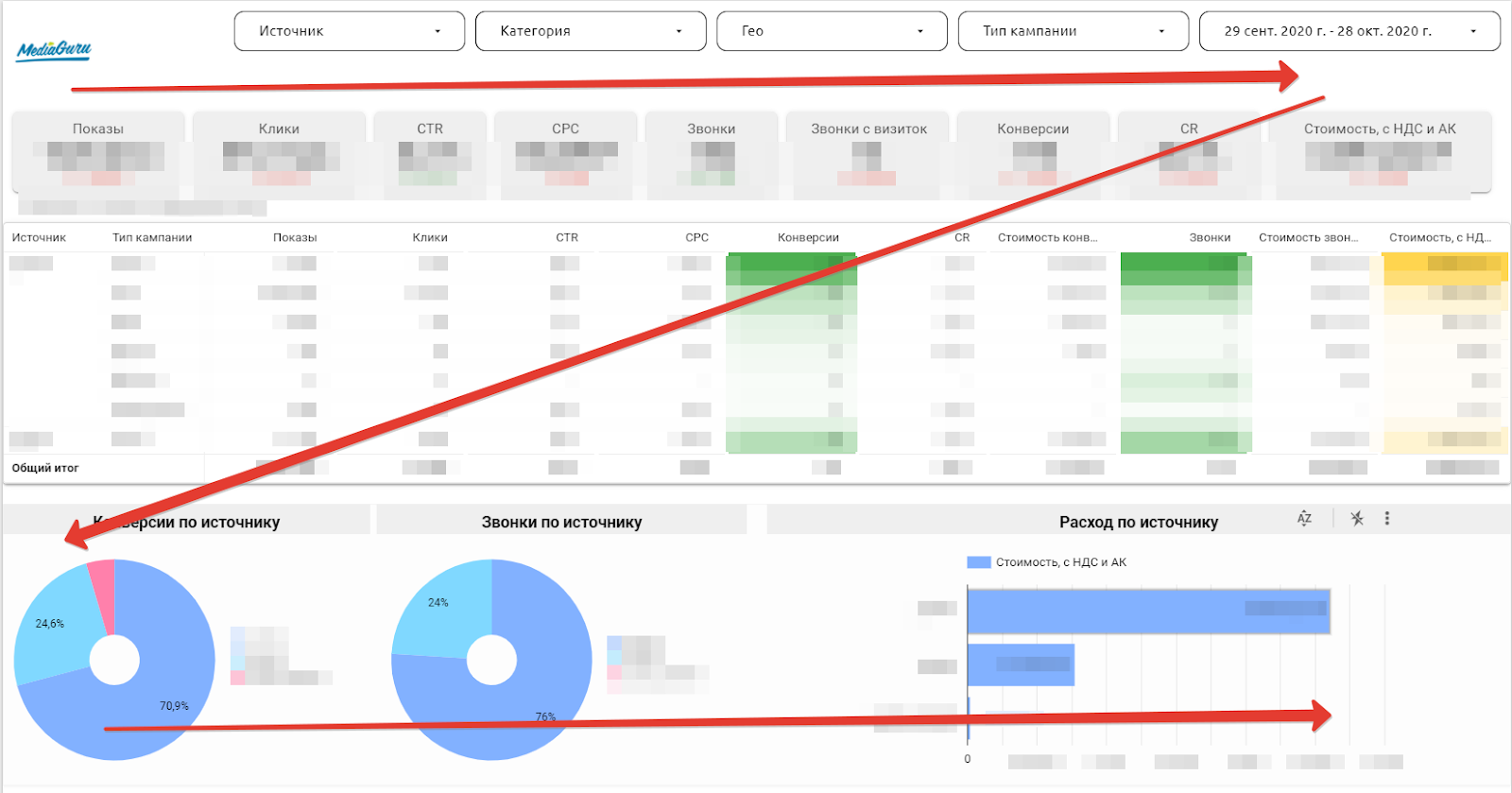Image resolution: width=1512 pixels, height=793 pixels.
Task: Click the Стоимость, с НДС и АК scorecard
Action: [1380, 151]
